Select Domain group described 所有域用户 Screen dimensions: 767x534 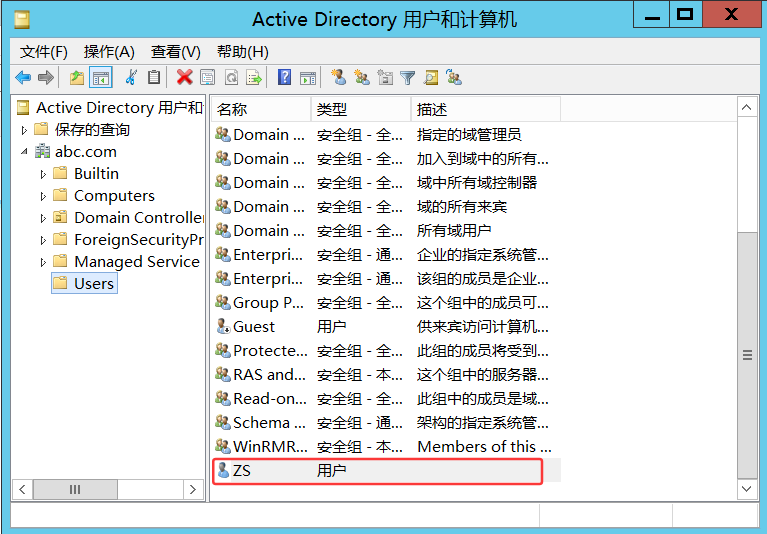click(386, 230)
